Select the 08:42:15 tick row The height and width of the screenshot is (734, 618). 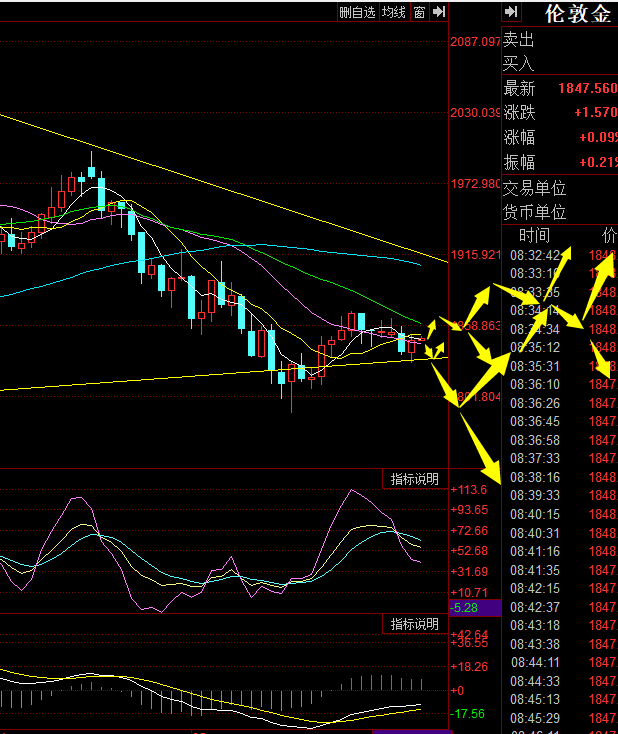pyautogui.click(x=560, y=588)
